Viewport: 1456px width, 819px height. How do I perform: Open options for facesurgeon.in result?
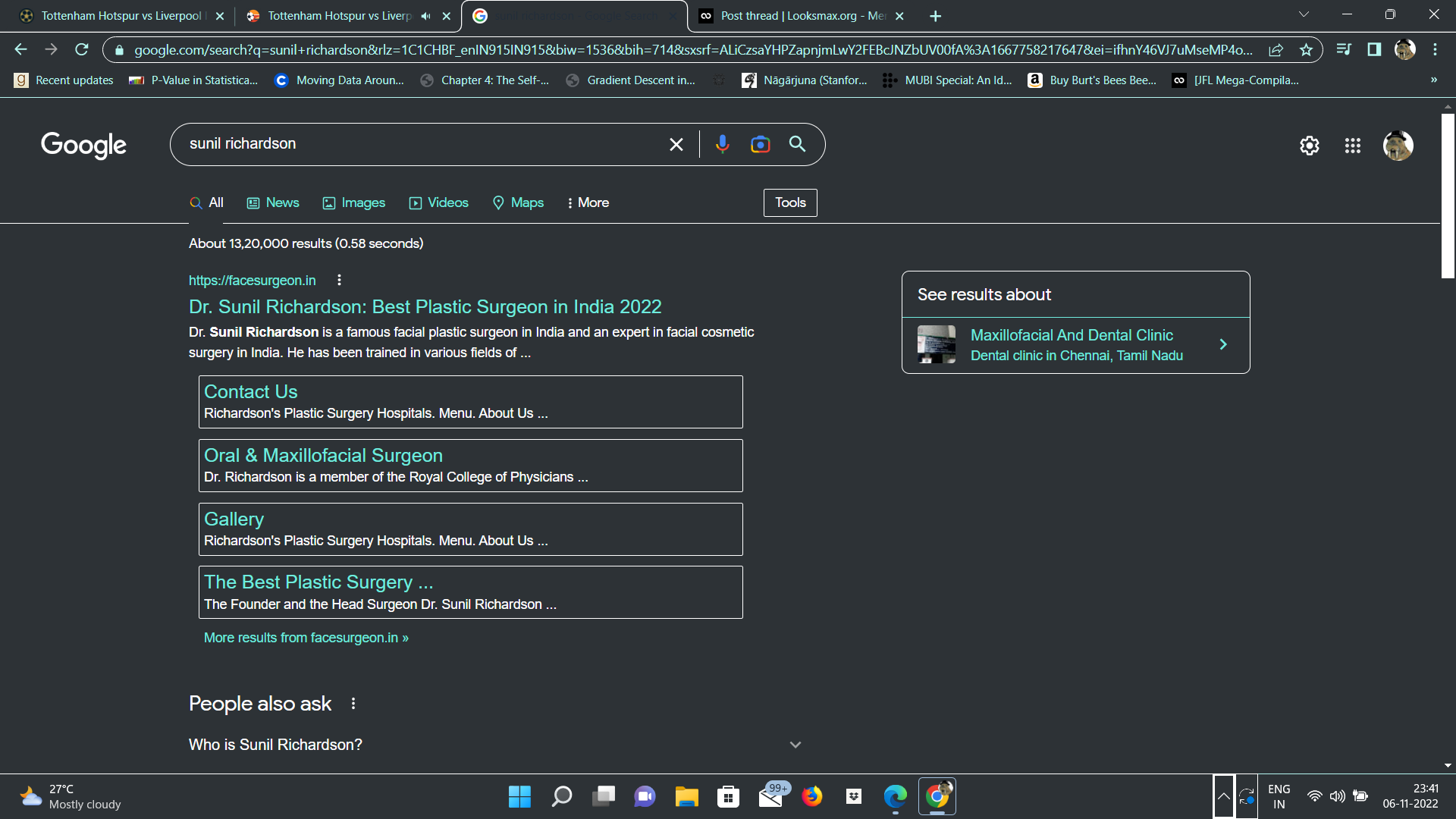tap(339, 281)
